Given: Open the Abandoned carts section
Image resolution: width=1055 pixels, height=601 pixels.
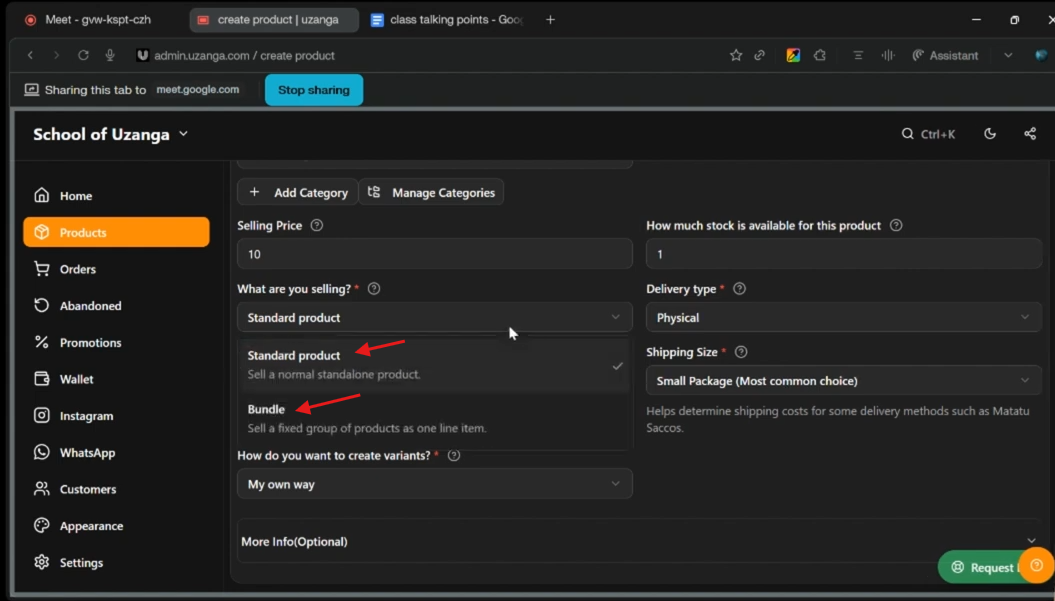Looking at the screenshot, I should (116, 306).
